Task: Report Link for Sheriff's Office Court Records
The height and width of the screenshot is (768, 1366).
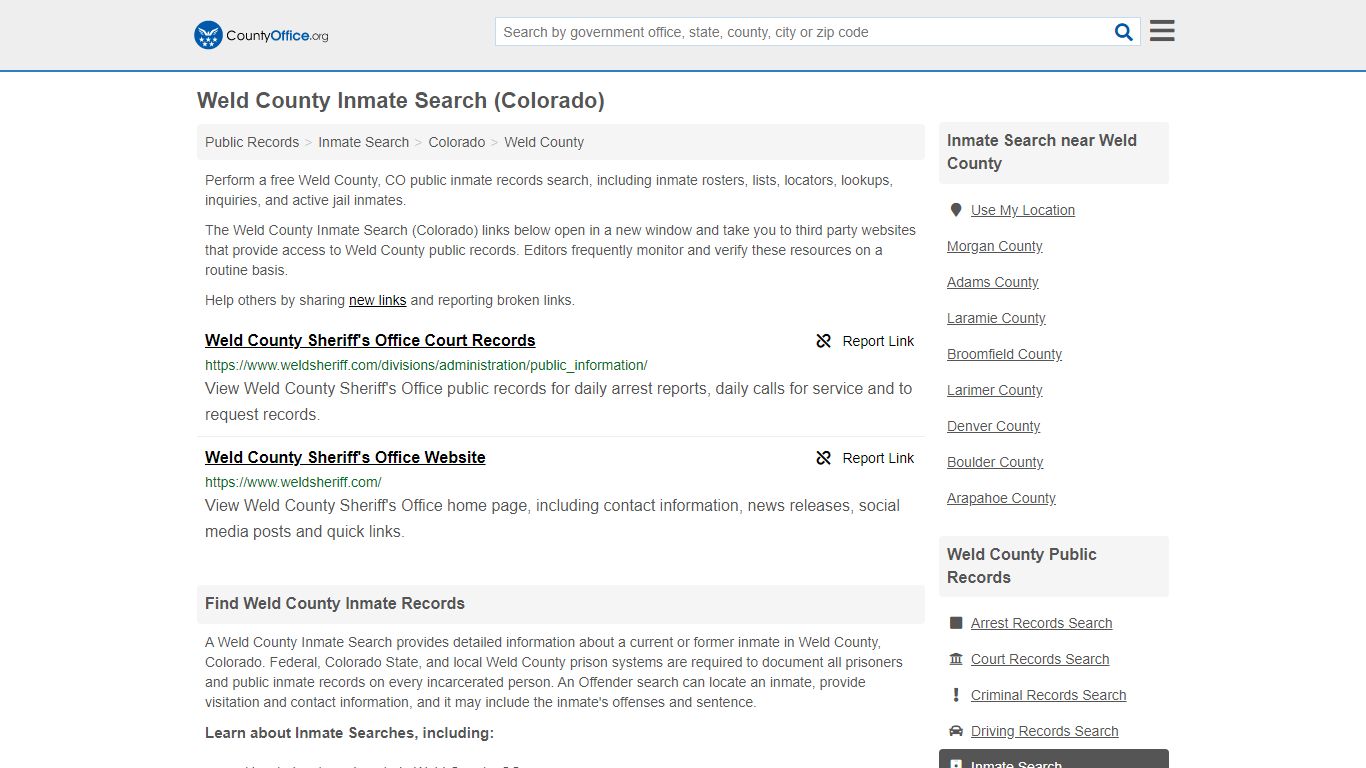Action: (865, 341)
